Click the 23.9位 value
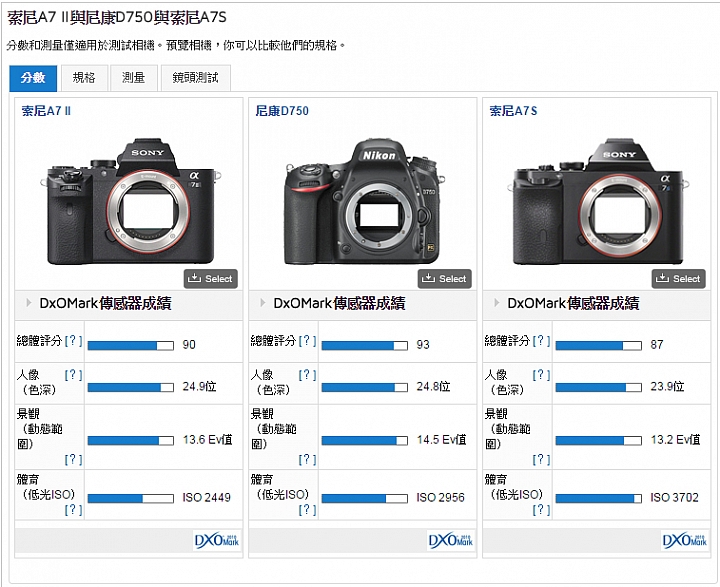 coord(667,386)
